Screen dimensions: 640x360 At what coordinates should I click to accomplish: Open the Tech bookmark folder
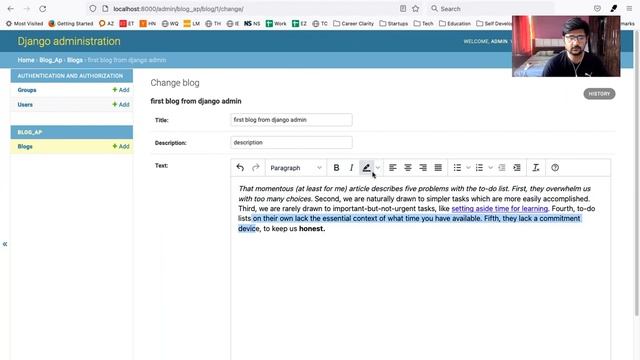[x=423, y=24]
